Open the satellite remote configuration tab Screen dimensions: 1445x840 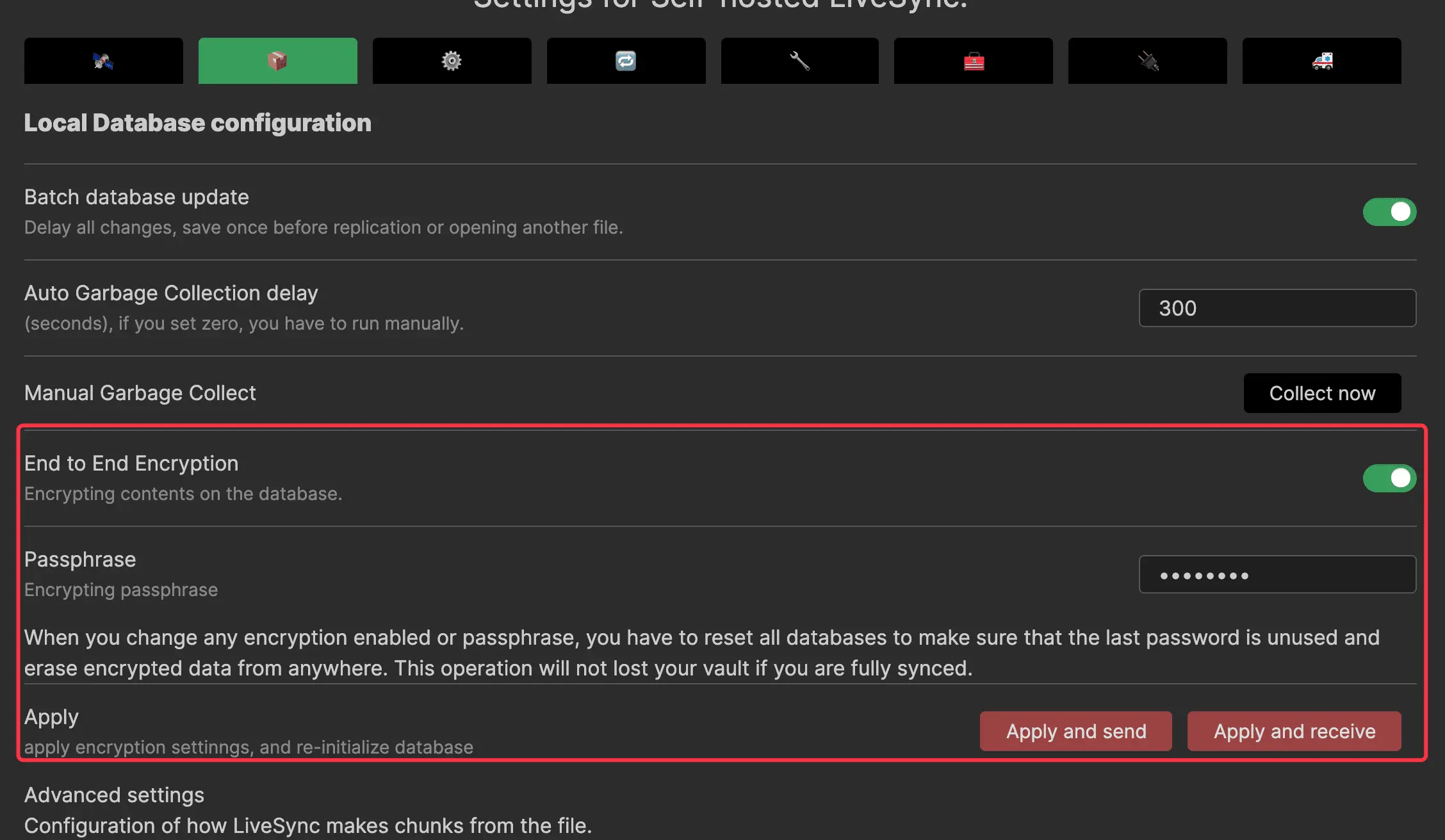coord(103,61)
